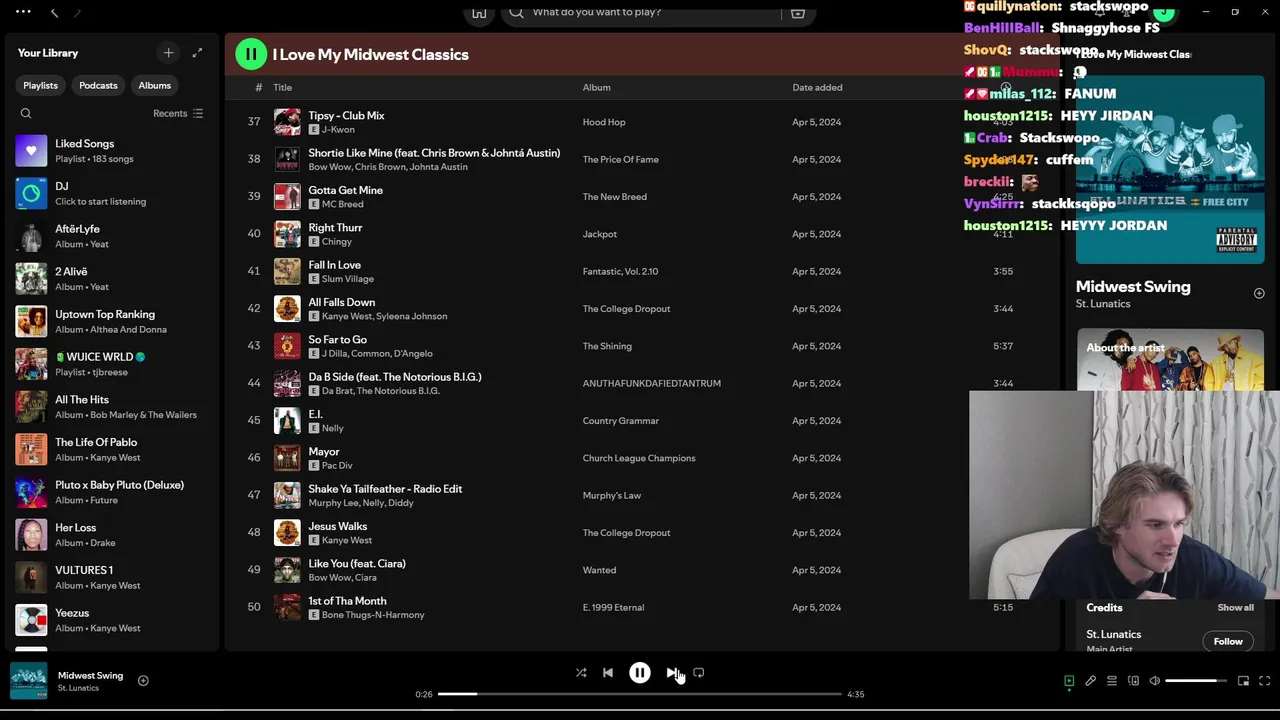Click the Midwest Swing album art in player bar
This screenshot has width=1280, height=720.
pos(29,681)
